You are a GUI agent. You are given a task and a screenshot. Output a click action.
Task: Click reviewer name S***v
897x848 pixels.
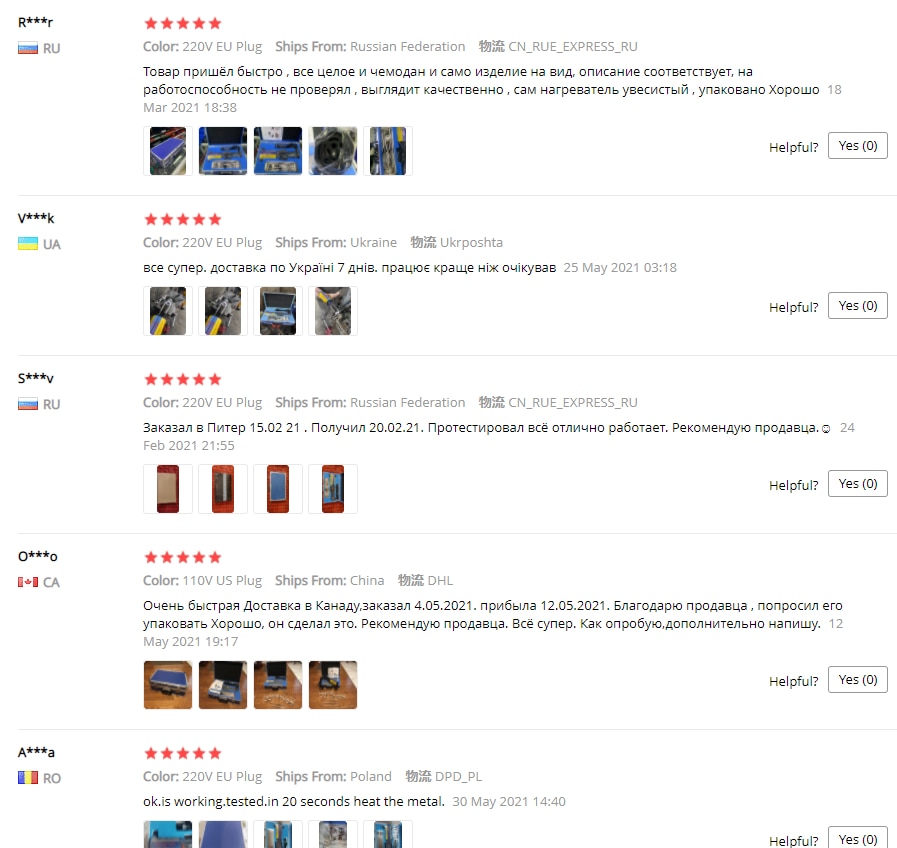pos(35,378)
